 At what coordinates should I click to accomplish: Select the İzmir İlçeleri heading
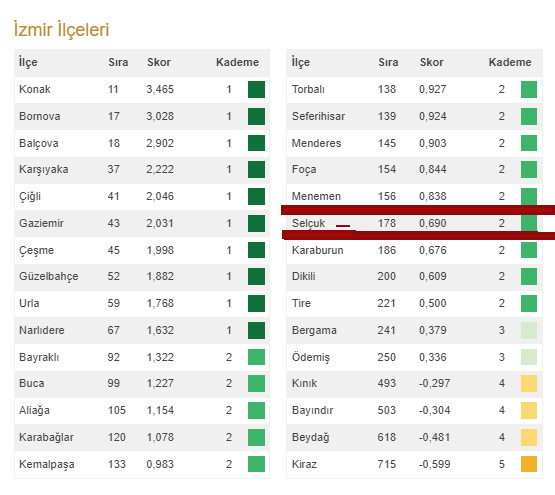coord(61,29)
